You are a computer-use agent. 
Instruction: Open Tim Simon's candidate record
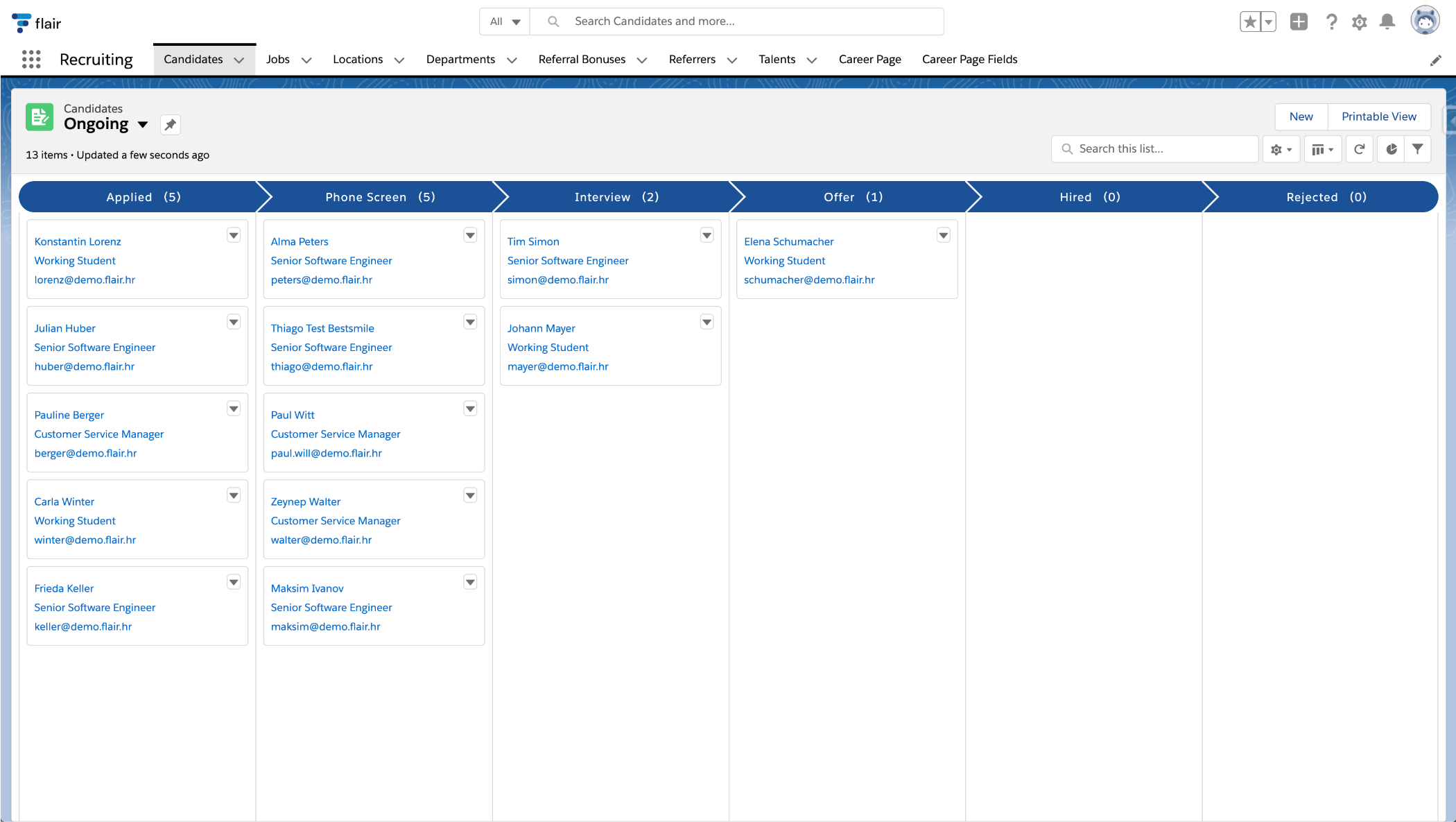(532, 241)
